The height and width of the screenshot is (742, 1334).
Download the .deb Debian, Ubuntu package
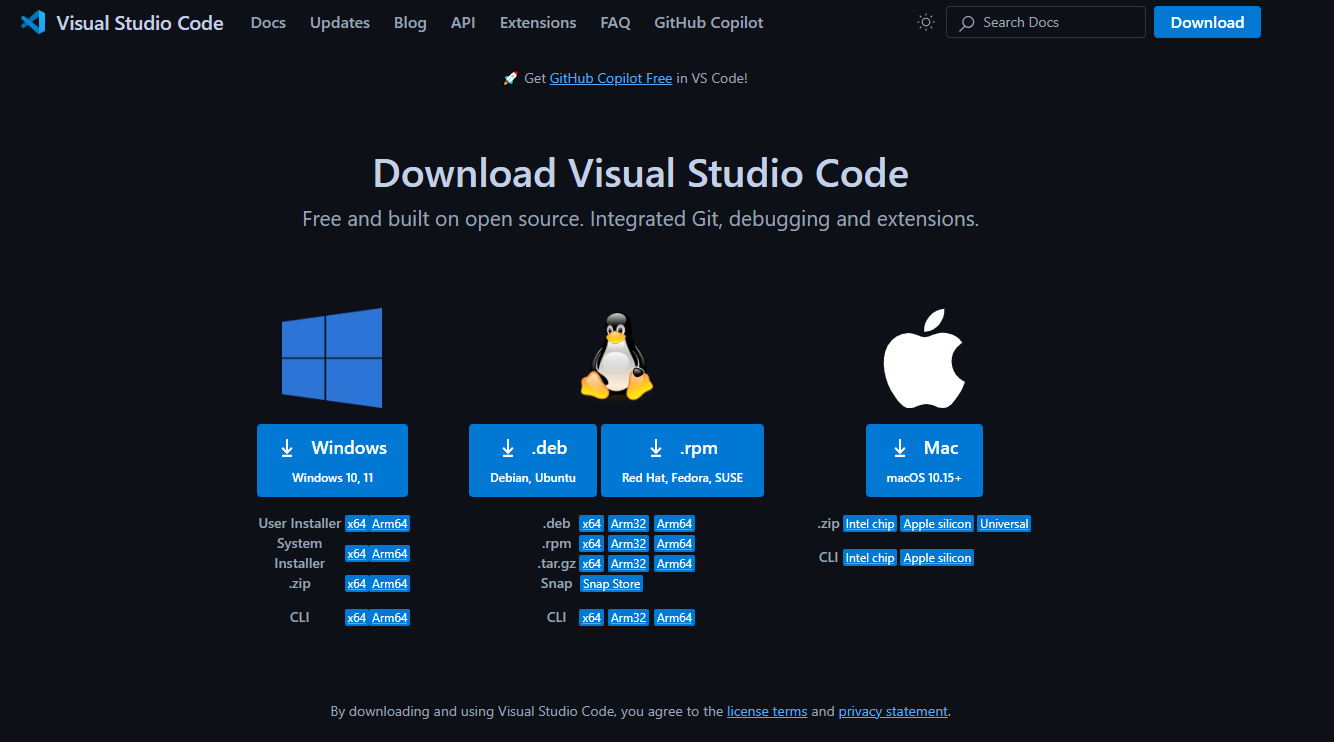tap(533, 460)
